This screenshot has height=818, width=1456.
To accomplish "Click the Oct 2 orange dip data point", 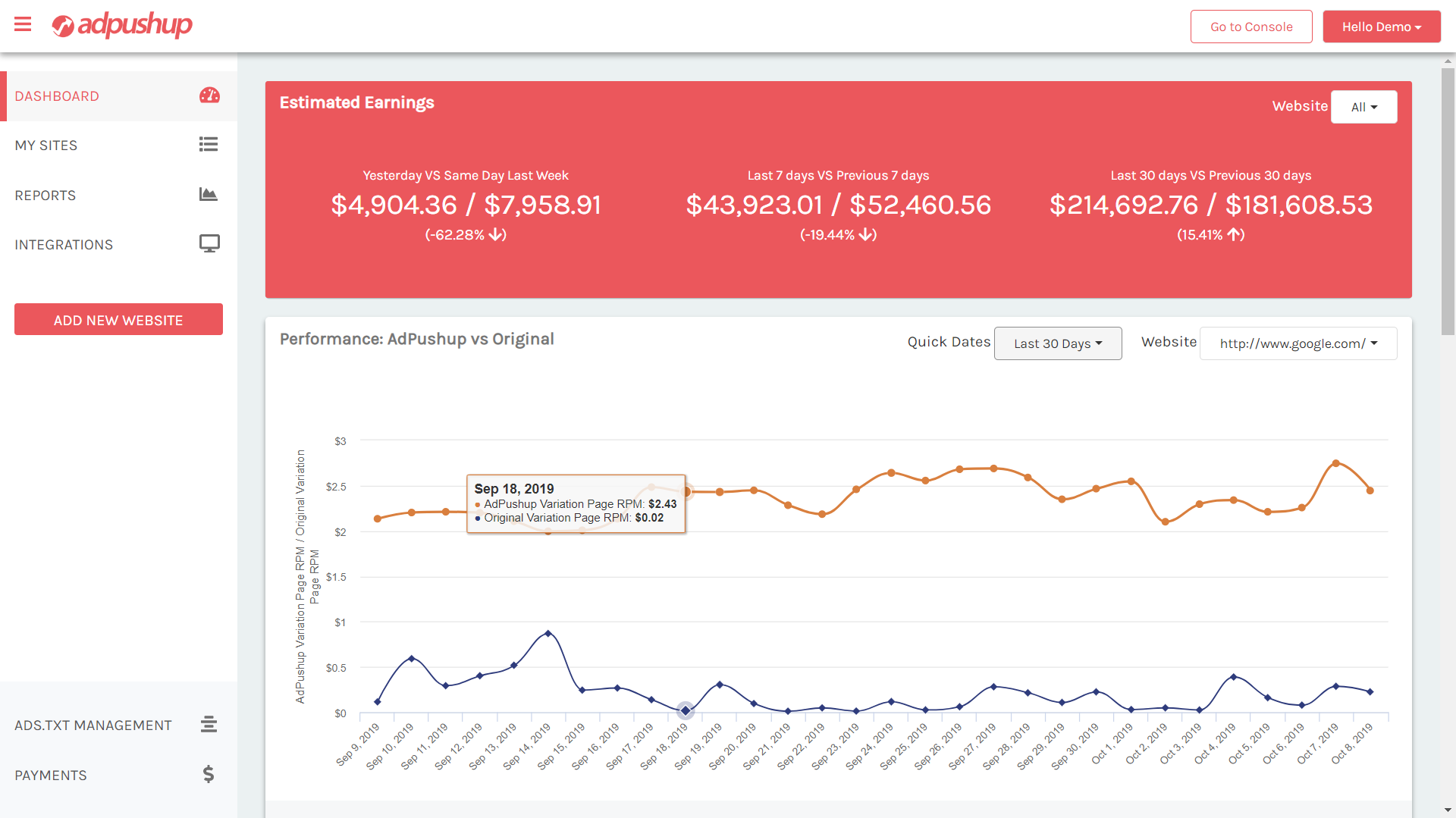I will tap(1166, 522).
